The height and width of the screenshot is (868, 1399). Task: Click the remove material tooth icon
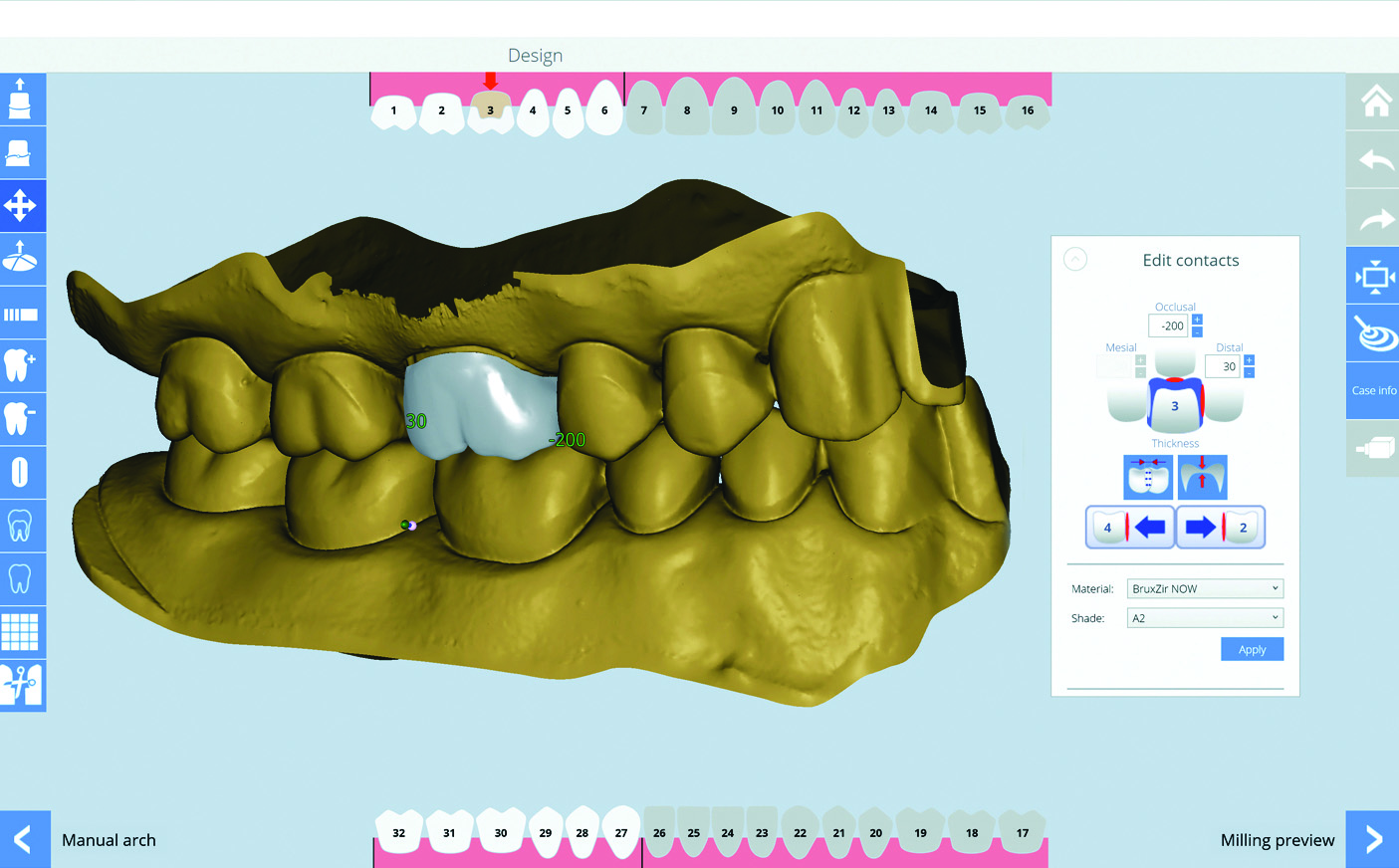[x=21, y=418]
